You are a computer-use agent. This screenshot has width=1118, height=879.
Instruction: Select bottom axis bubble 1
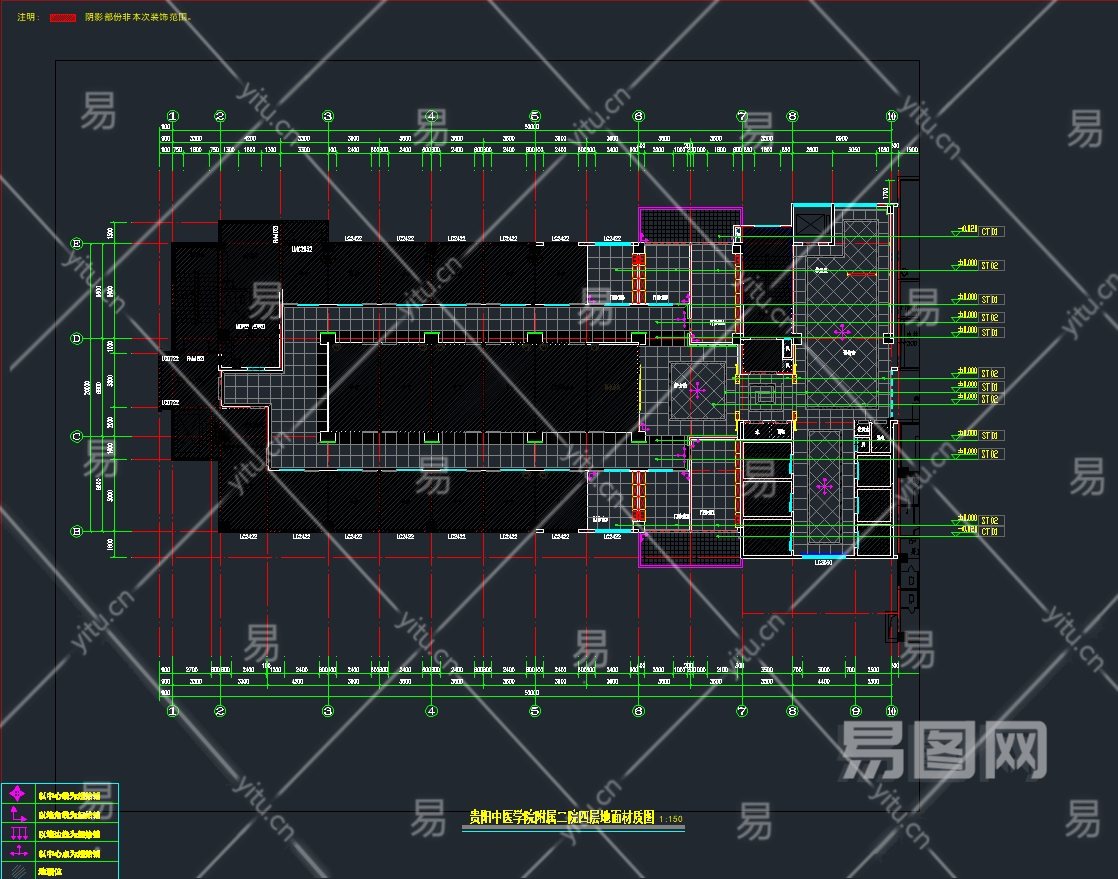pos(173,711)
